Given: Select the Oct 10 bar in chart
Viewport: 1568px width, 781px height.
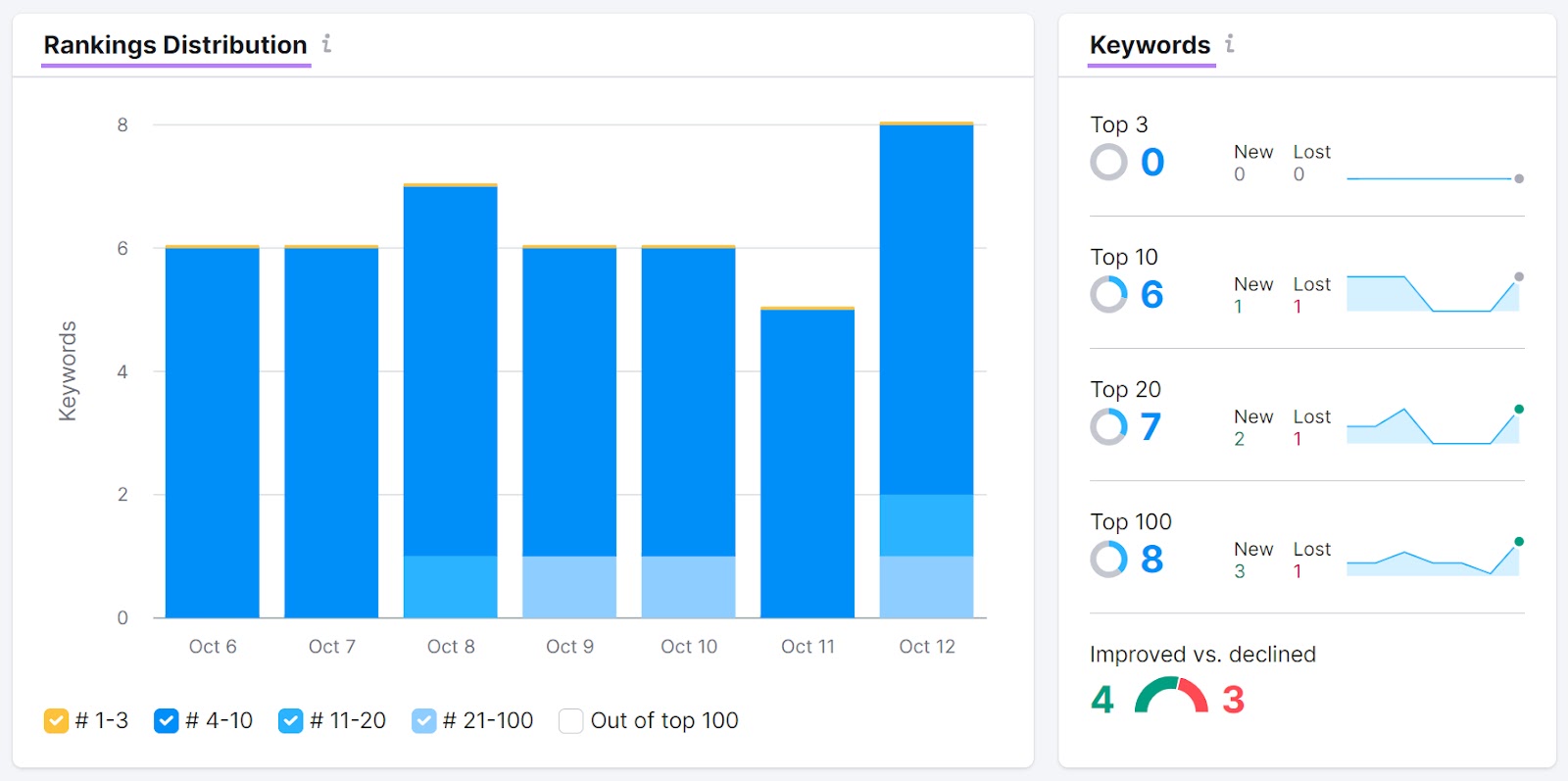Looking at the screenshot, I should [689, 431].
